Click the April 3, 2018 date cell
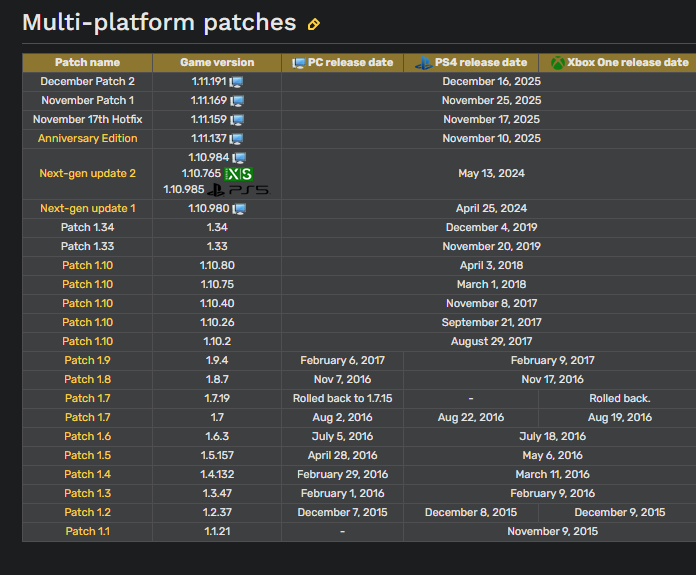 (491, 266)
